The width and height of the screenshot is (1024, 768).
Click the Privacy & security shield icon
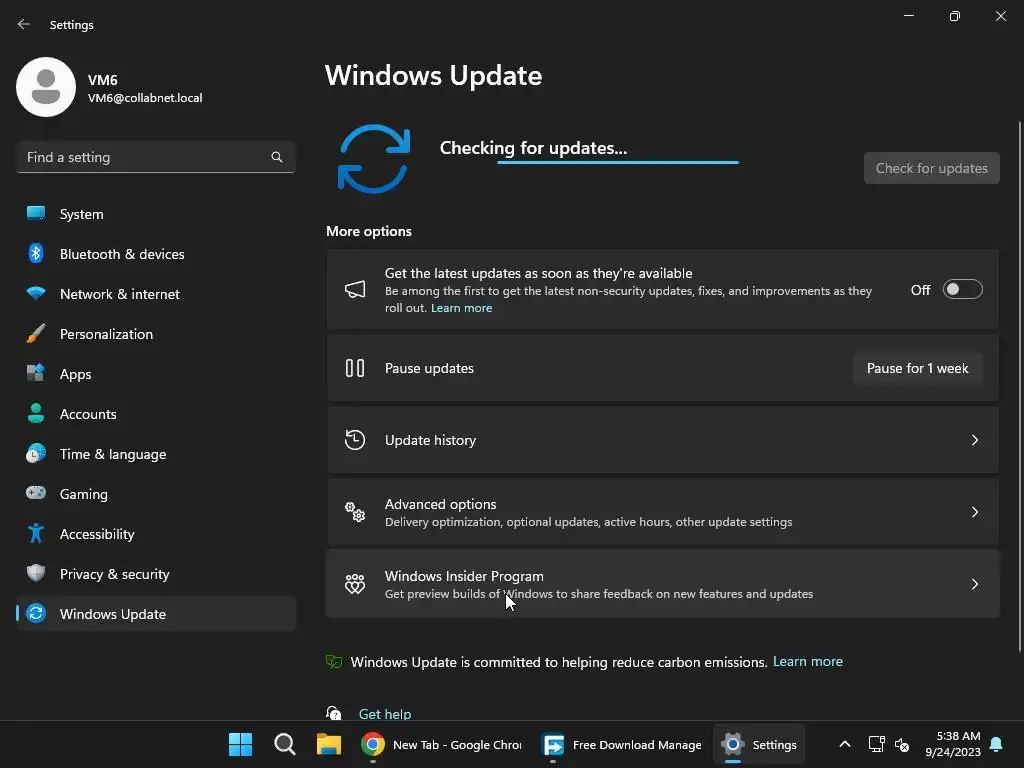click(36, 573)
